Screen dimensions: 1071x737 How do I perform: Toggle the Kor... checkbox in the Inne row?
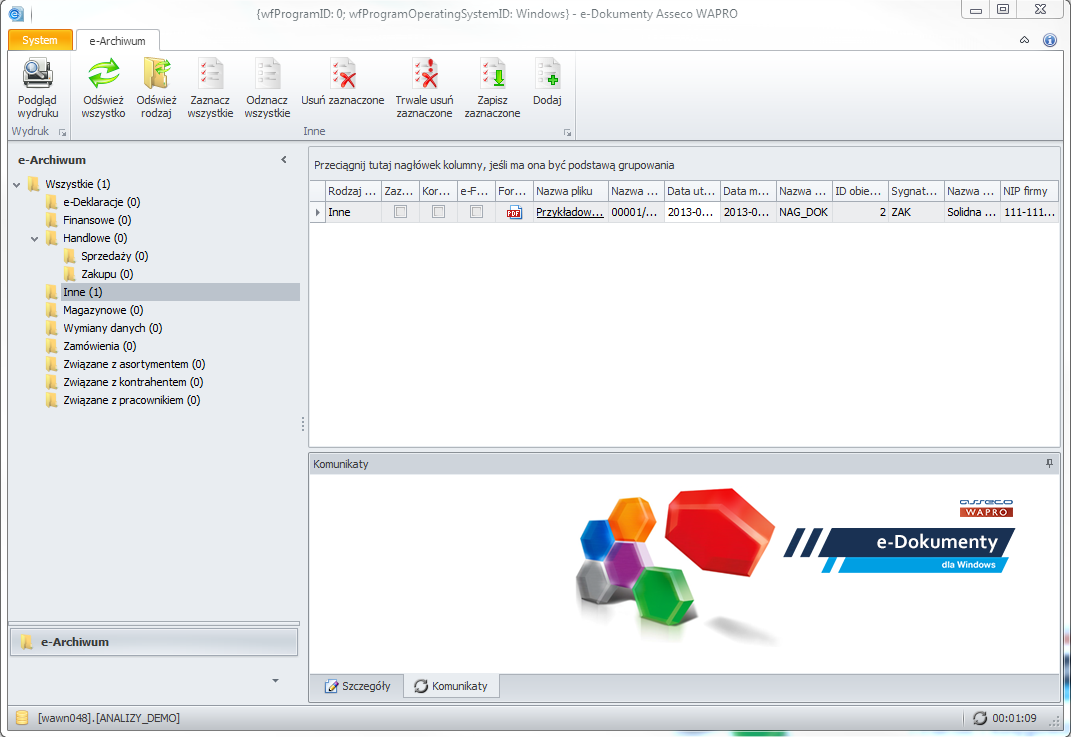click(439, 212)
